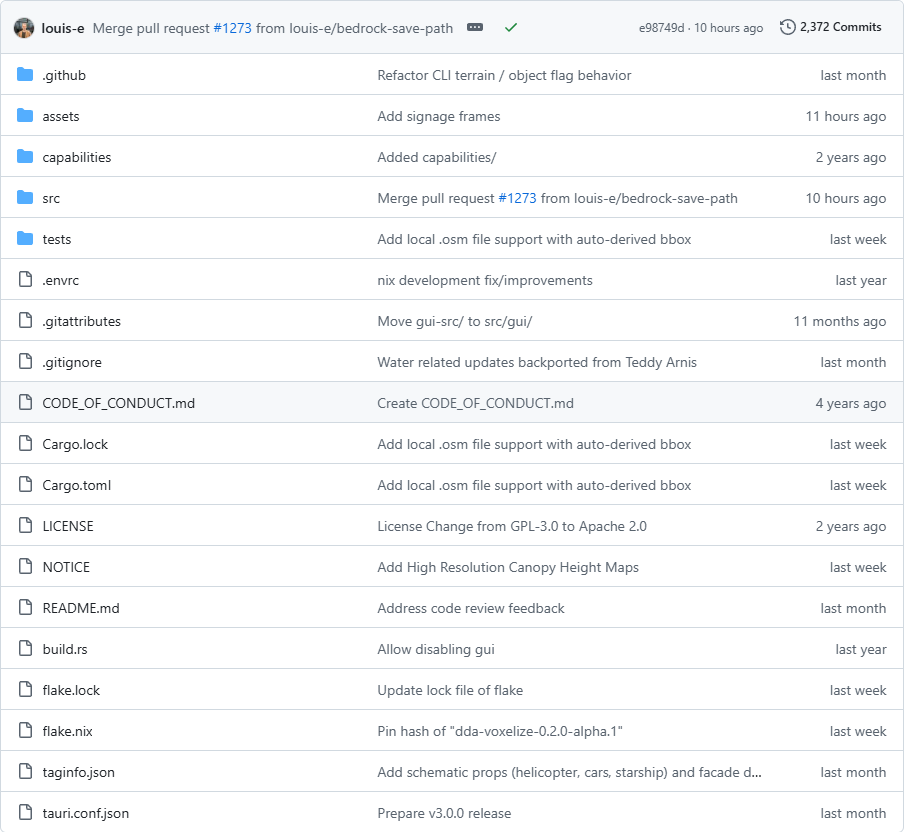Click the LICENSE file icon

(25, 526)
